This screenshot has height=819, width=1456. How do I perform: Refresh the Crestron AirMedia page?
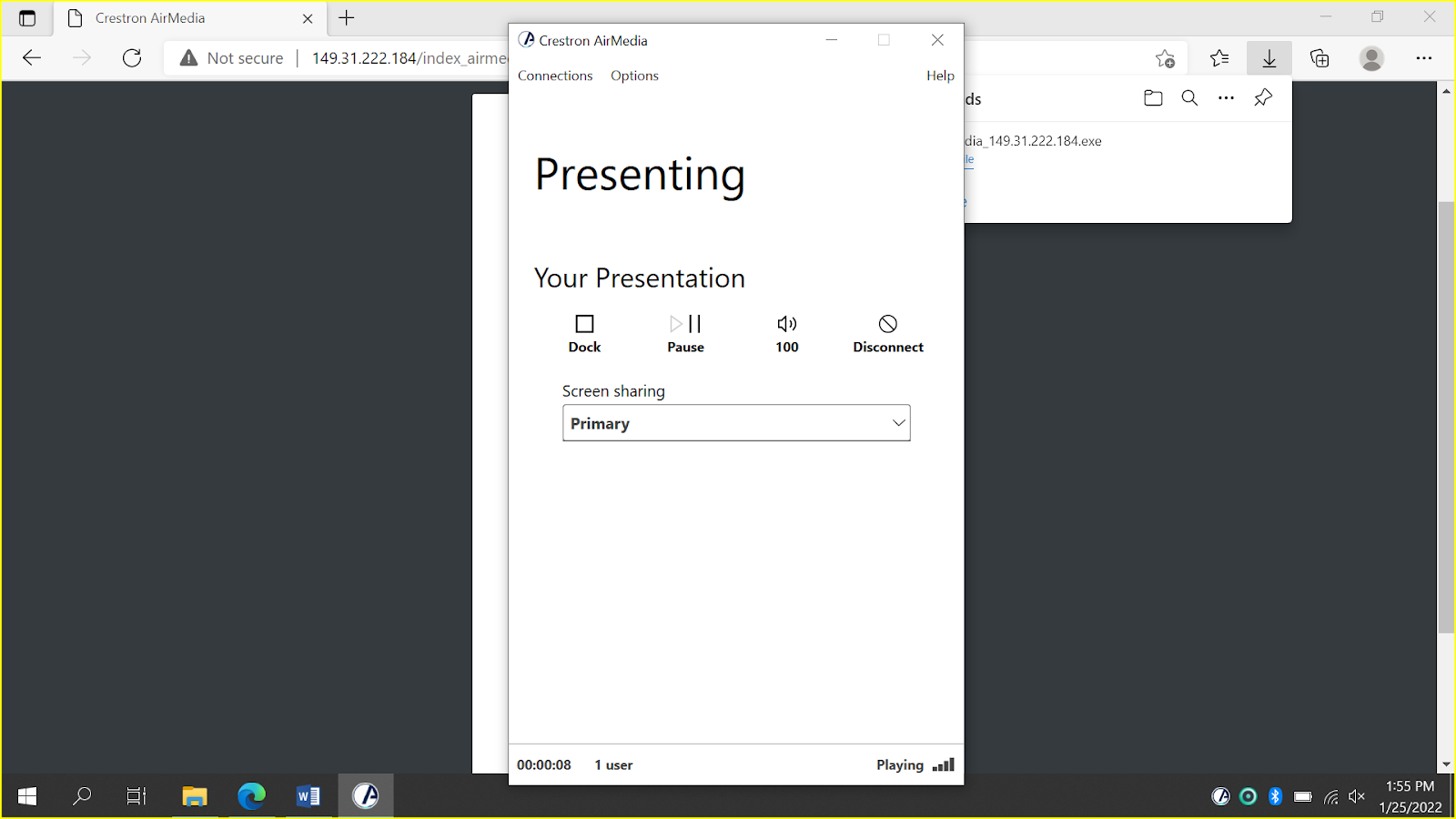(132, 58)
